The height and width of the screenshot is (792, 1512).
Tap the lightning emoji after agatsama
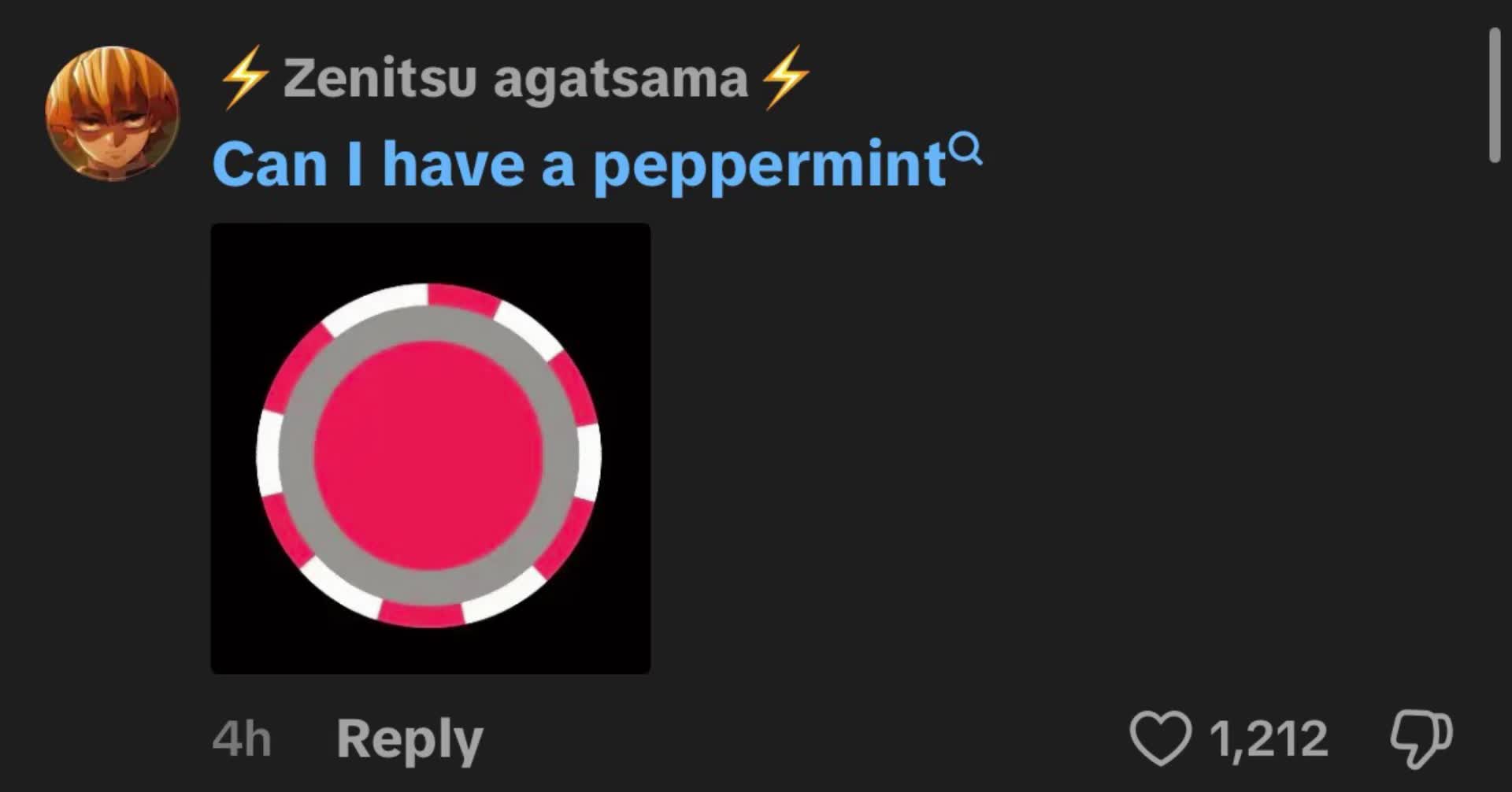coord(786,77)
